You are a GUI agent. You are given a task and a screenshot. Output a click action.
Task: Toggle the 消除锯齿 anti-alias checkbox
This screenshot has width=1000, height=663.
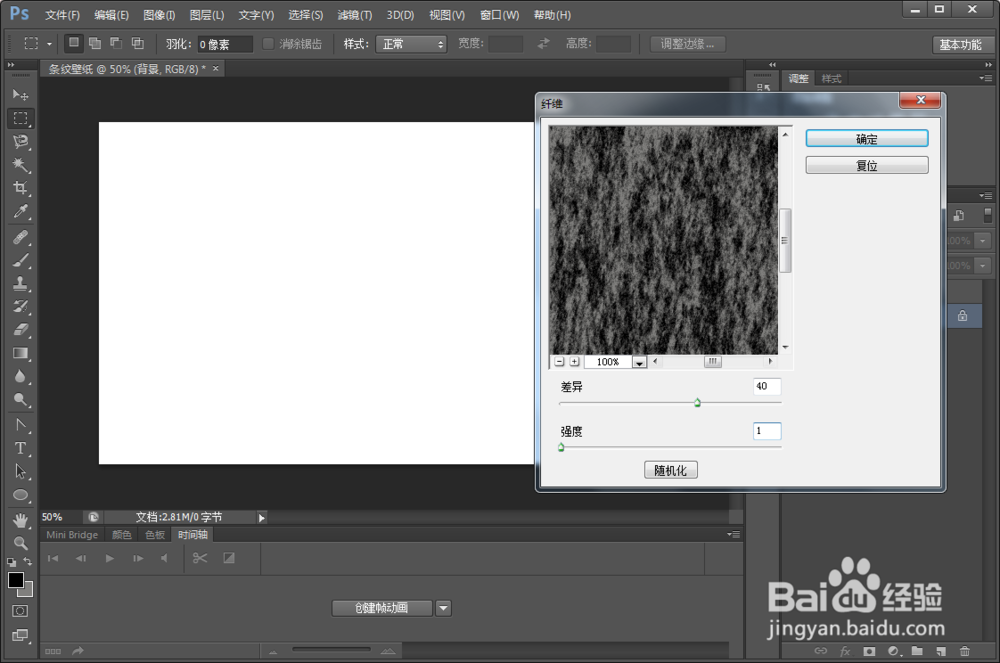point(268,43)
